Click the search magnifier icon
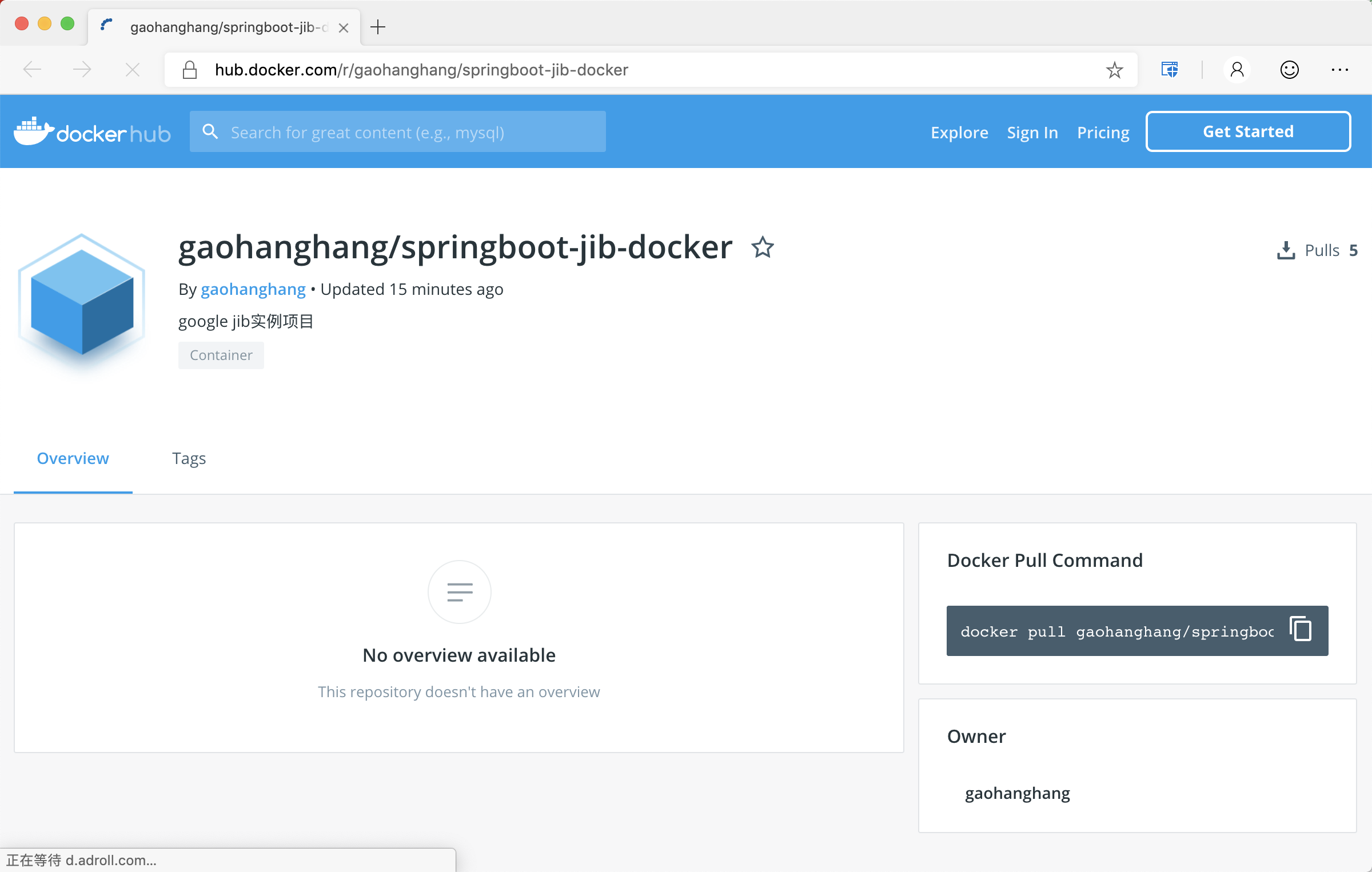1372x872 pixels. pyautogui.click(x=210, y=132)
